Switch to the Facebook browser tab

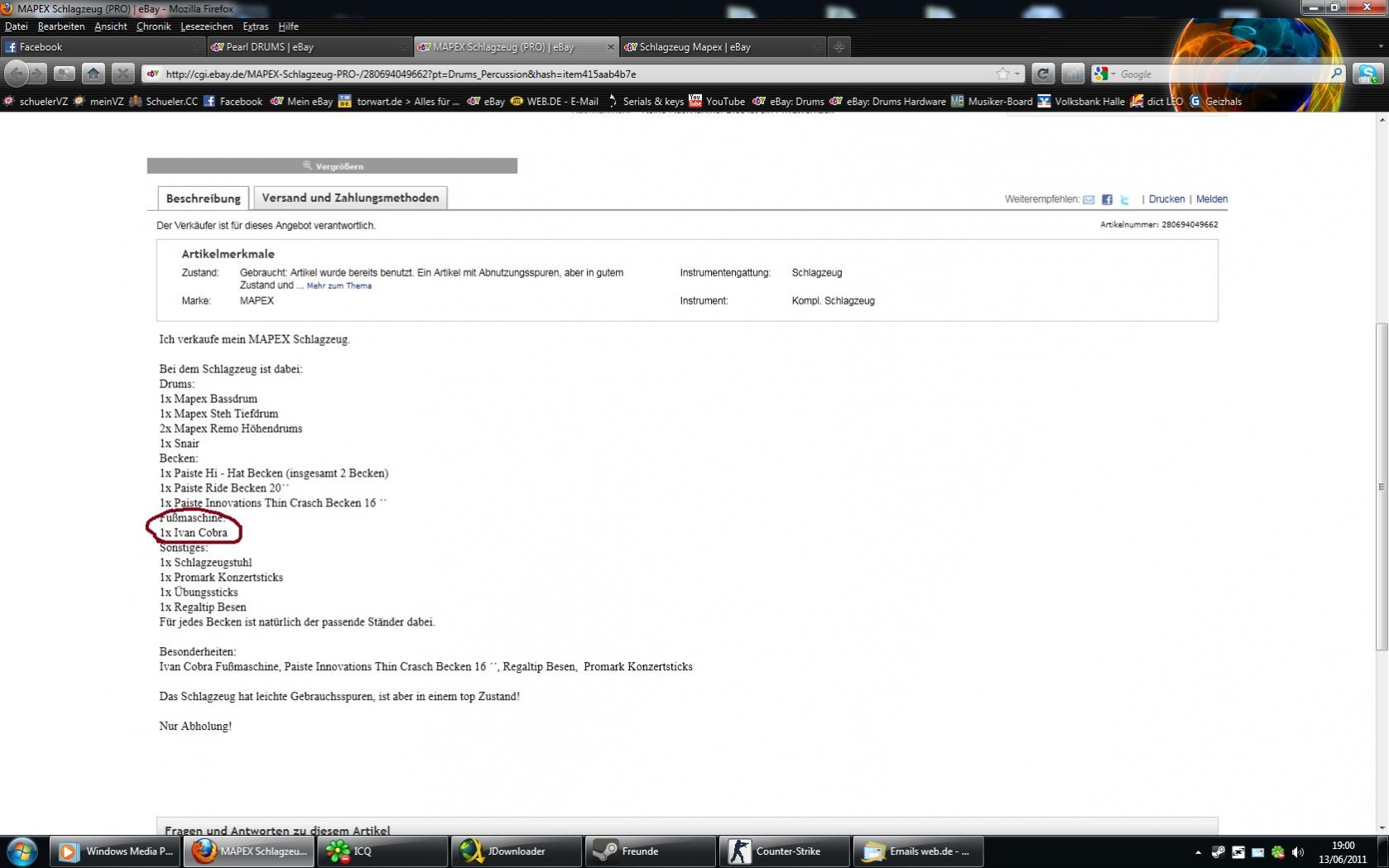coord(103,47)
